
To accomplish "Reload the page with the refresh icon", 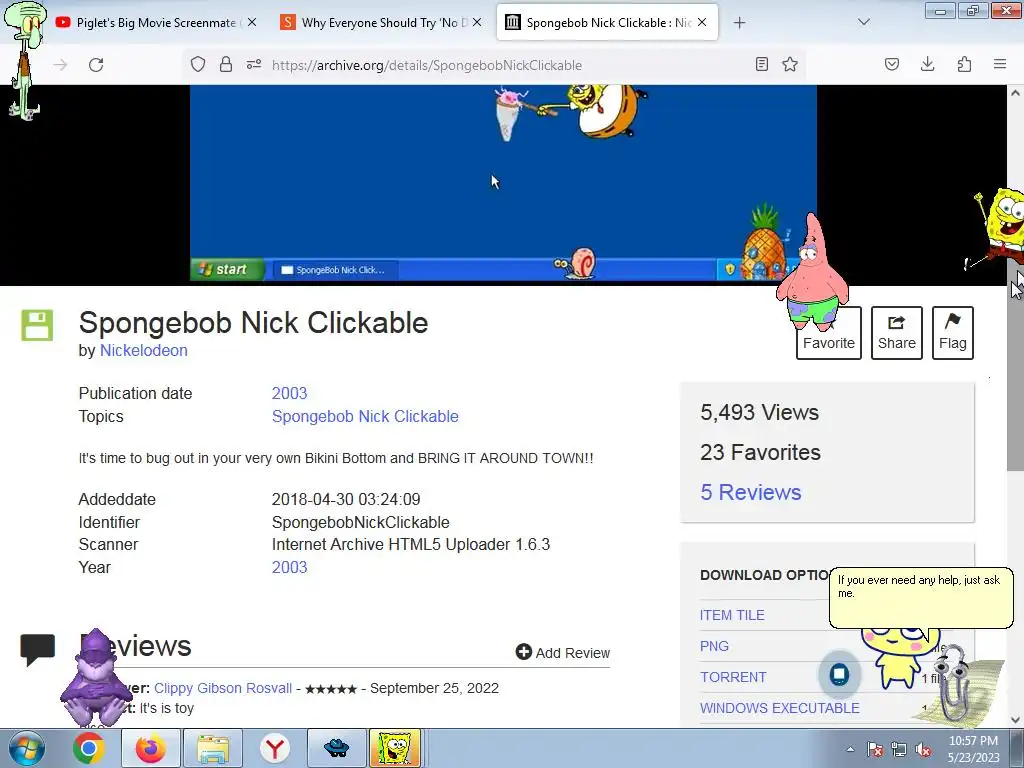I will (96, 65).
